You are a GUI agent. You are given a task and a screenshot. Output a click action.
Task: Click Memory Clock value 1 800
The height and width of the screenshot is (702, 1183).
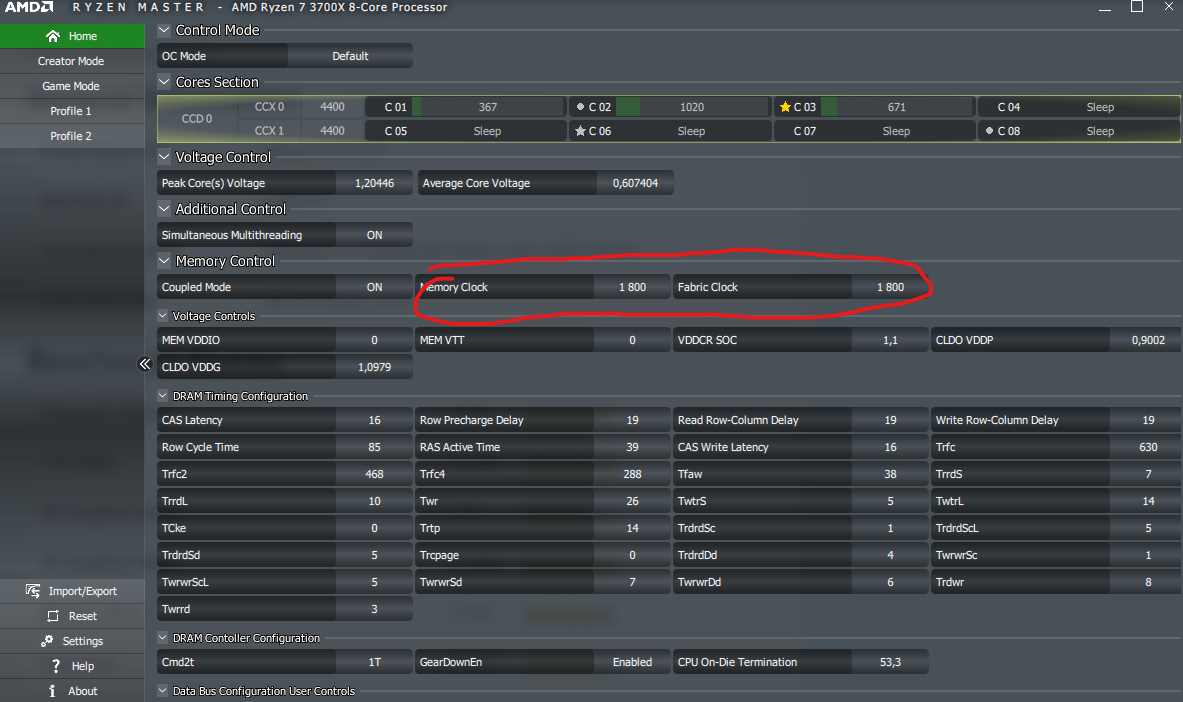632,287
